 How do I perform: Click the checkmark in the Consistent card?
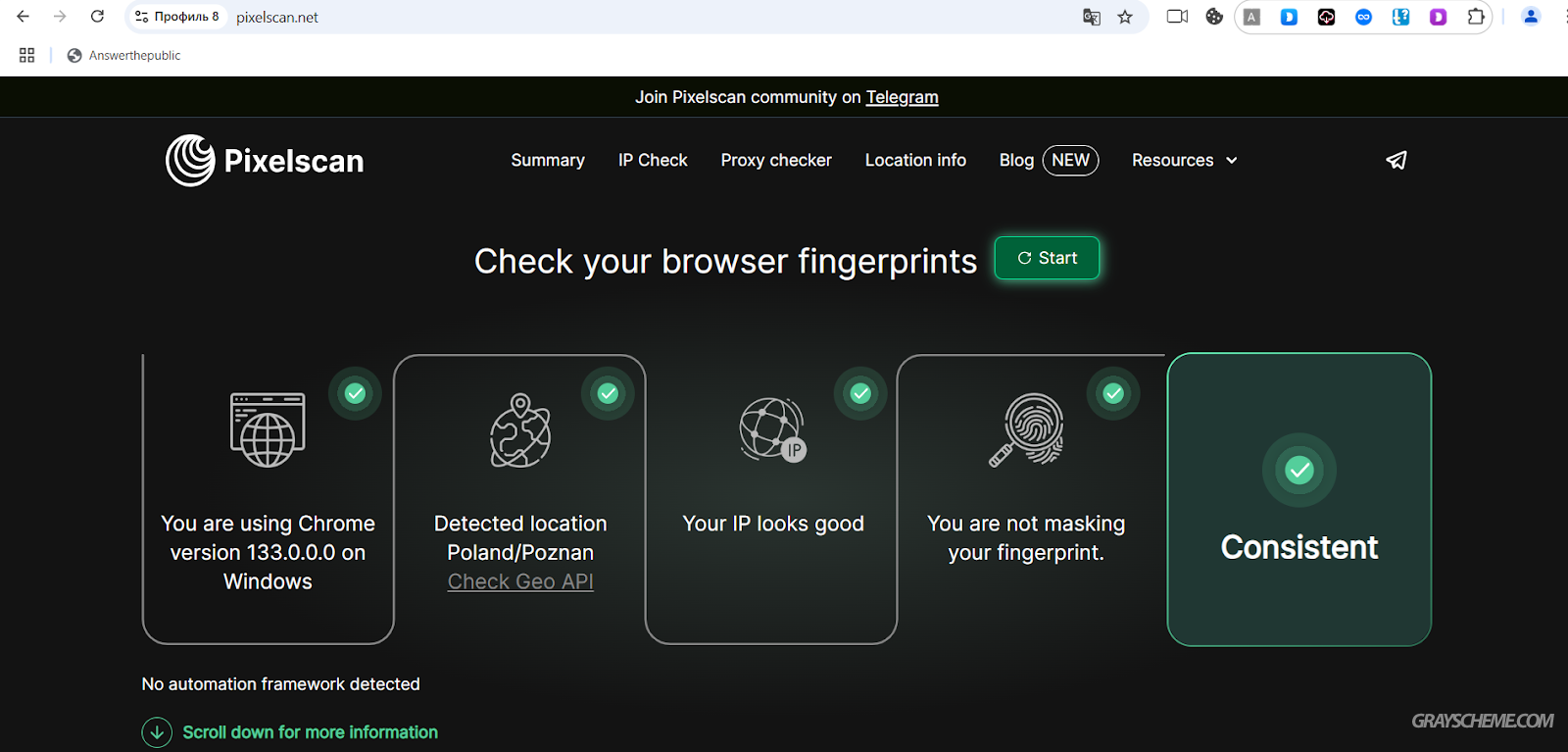click(x=1299, y=471)
